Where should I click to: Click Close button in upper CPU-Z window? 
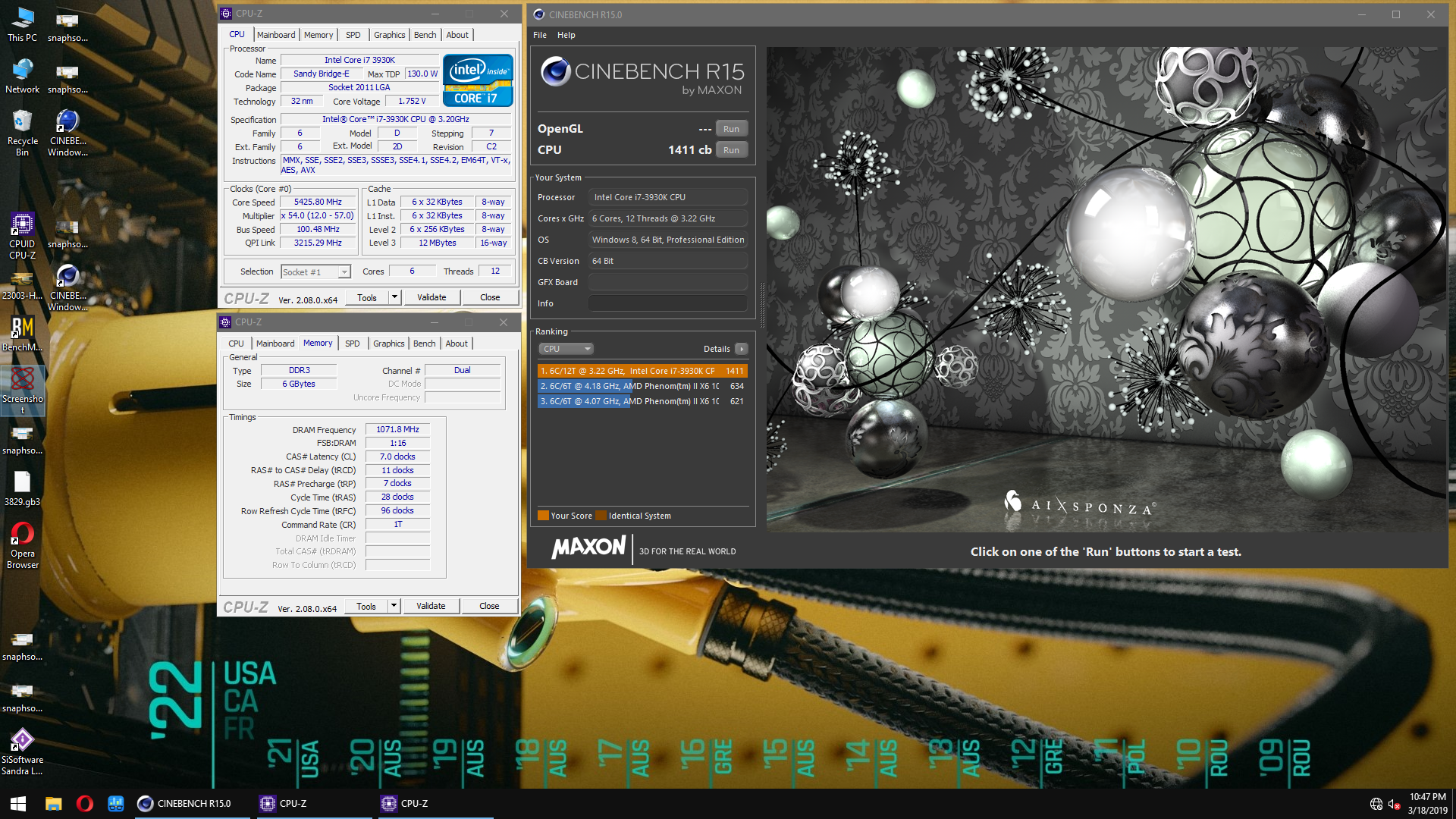[490, 297]
